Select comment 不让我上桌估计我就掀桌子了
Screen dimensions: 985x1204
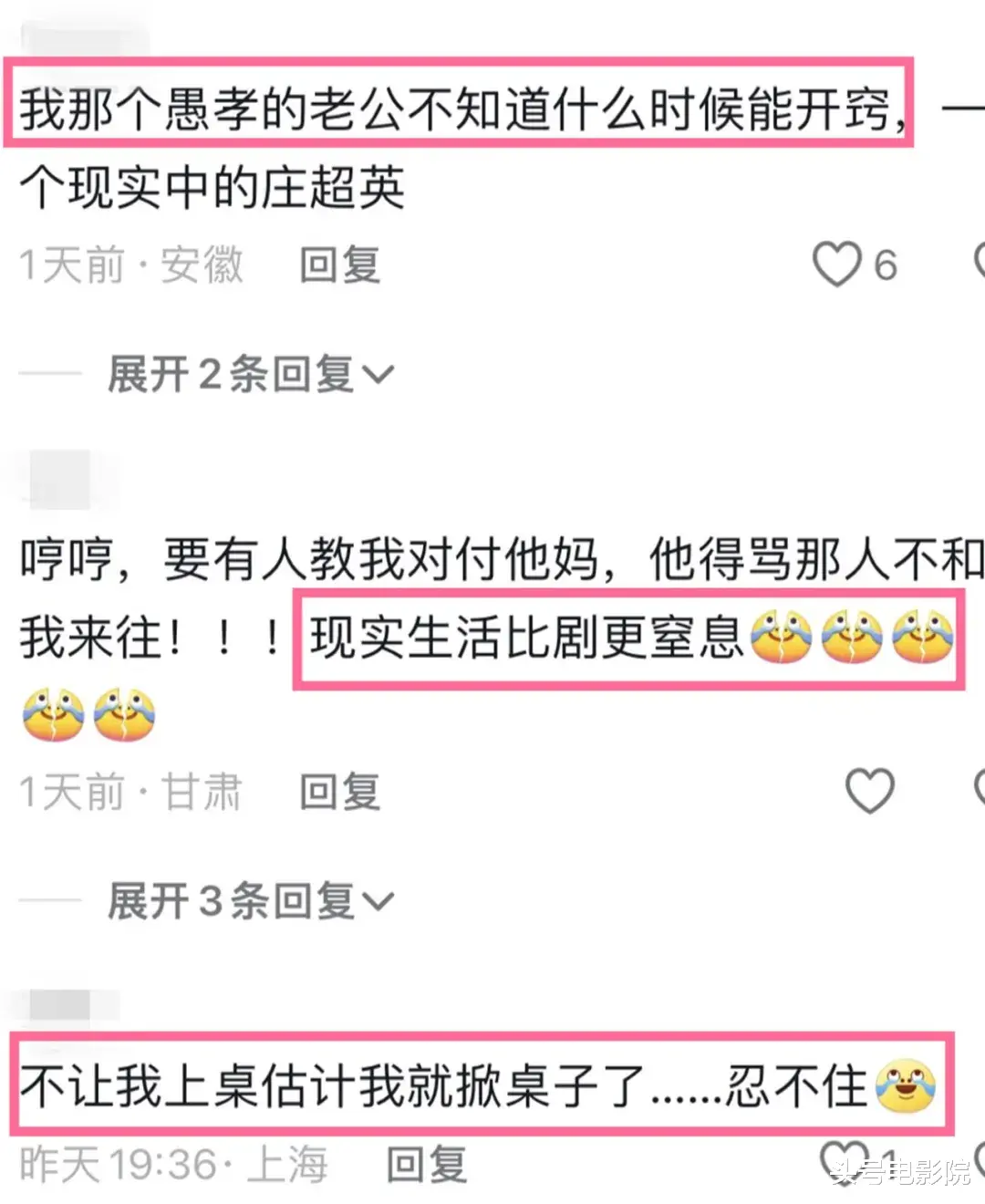(334, 1086)
